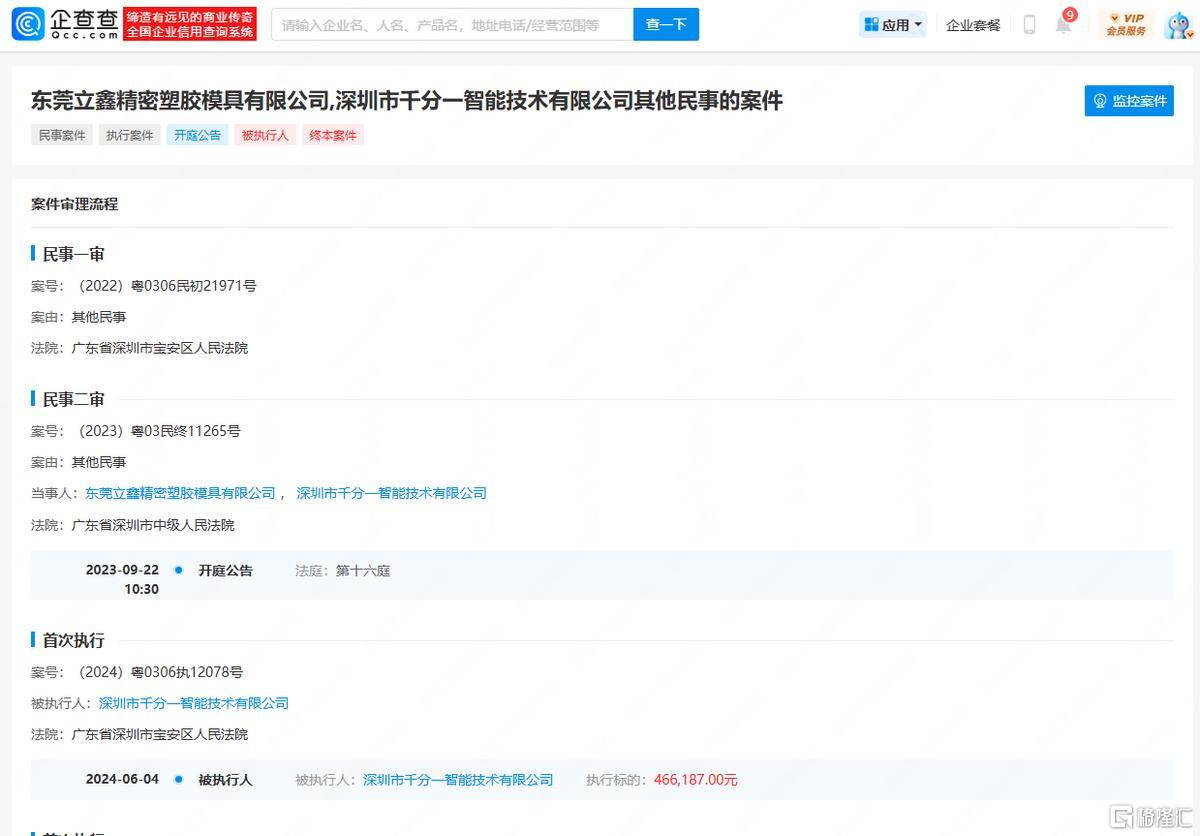Click the red banner slogan beside the logo

[190, 24]
